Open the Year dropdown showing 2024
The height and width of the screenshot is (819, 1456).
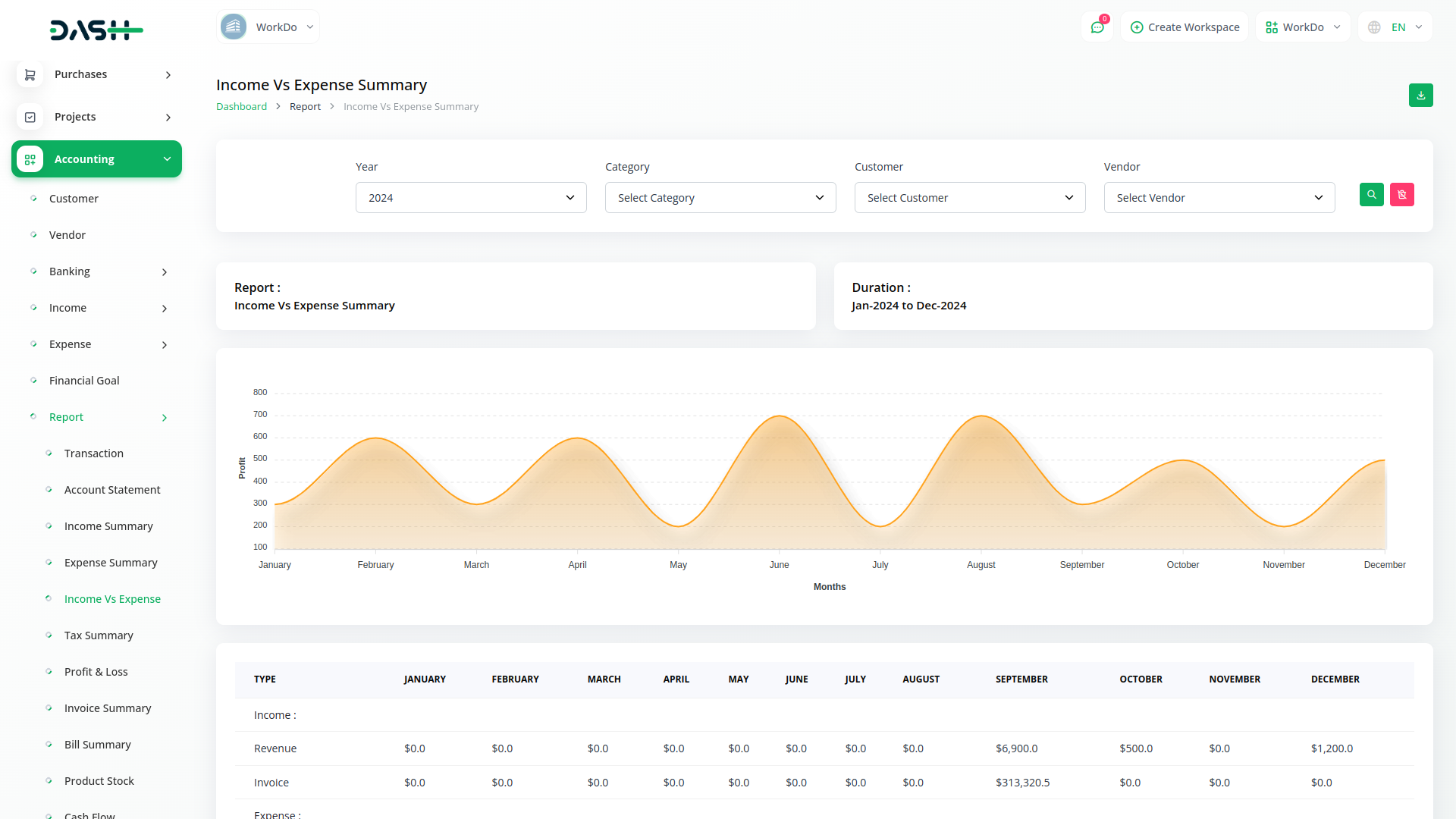click(470, 197)
